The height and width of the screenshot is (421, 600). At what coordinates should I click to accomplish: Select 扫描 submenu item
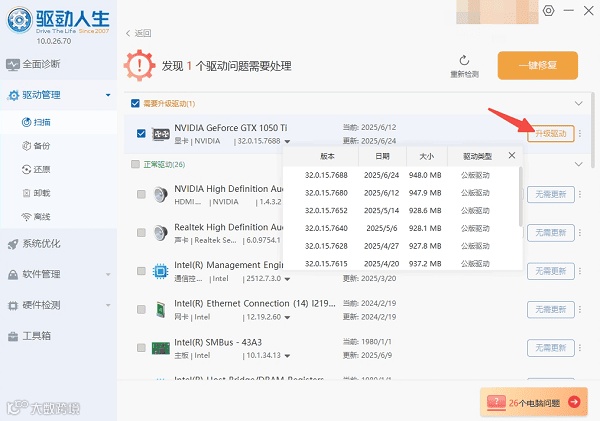[58, 122]
